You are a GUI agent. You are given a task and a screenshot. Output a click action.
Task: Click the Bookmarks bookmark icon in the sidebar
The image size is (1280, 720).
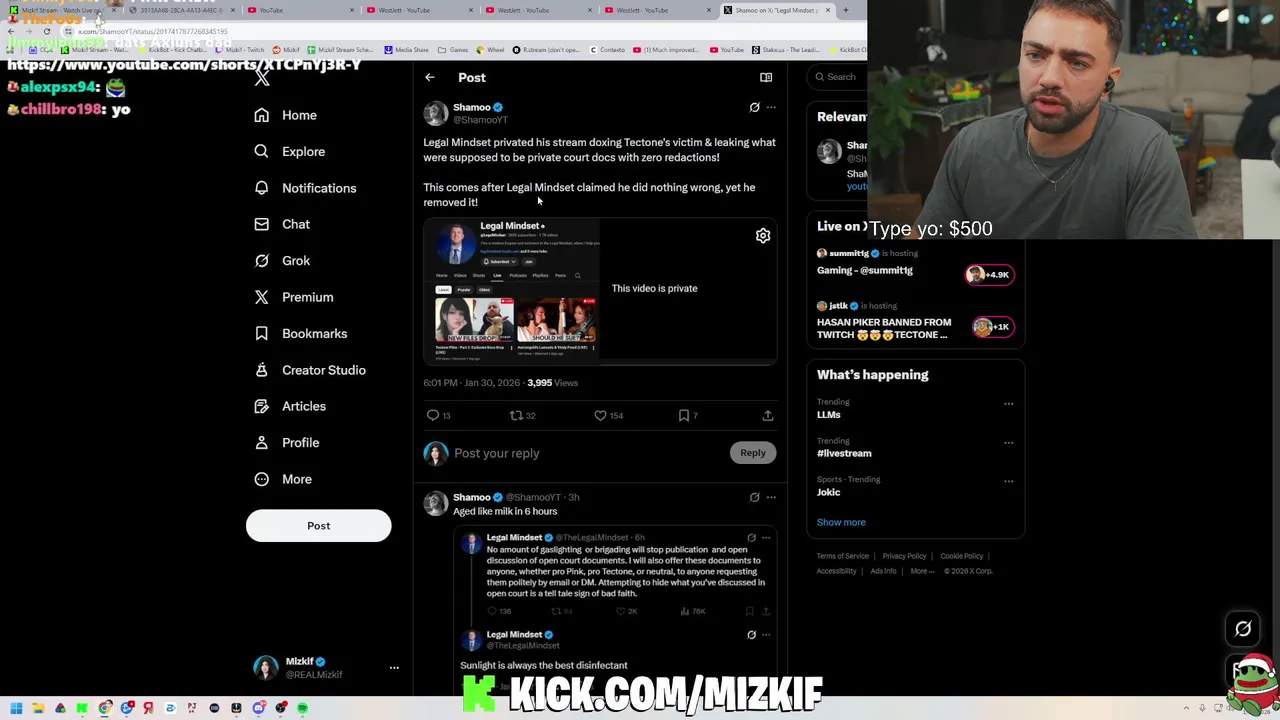coord(261,333)
